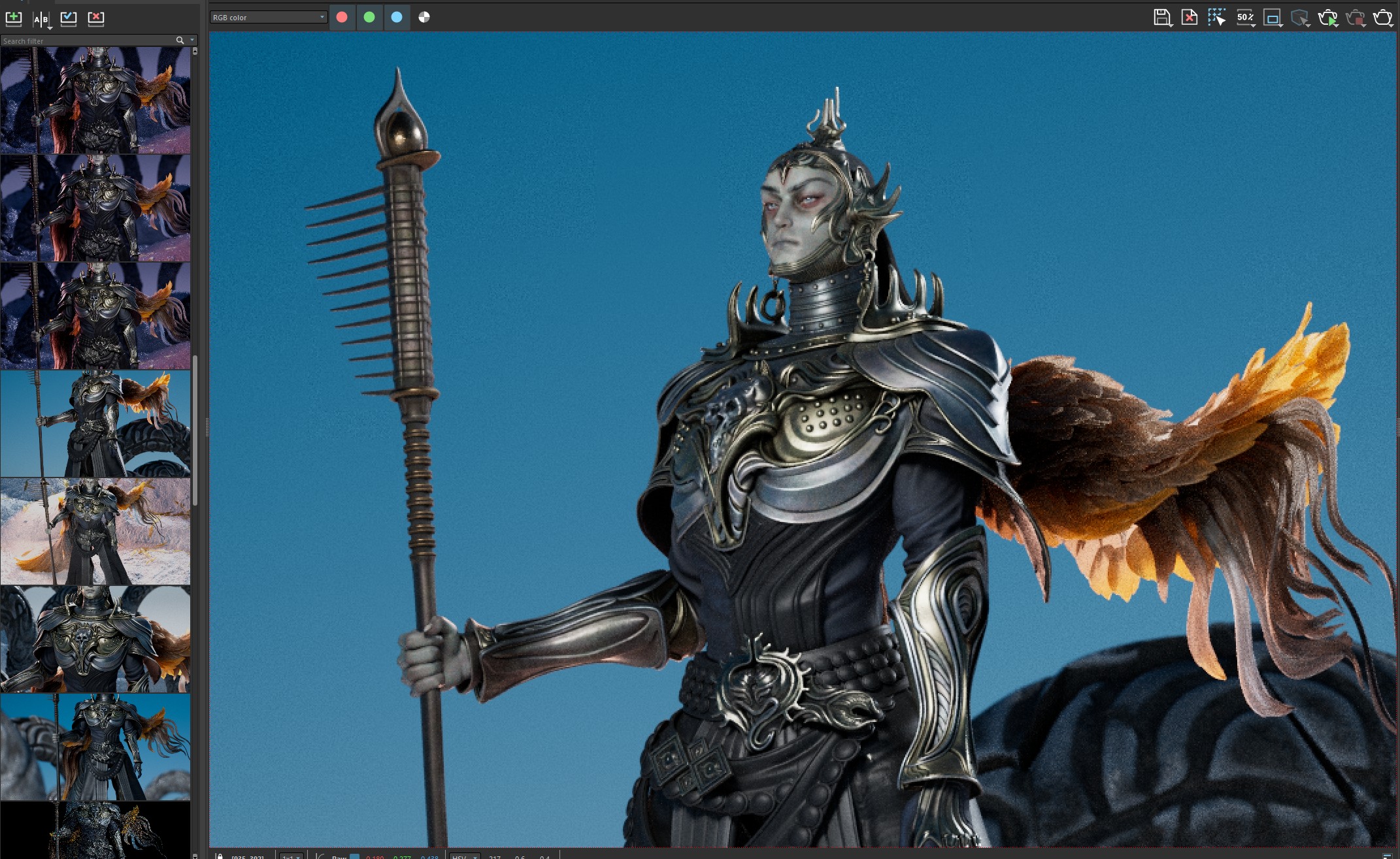Open the 50% resolution dropdown

coord(1246,18)
